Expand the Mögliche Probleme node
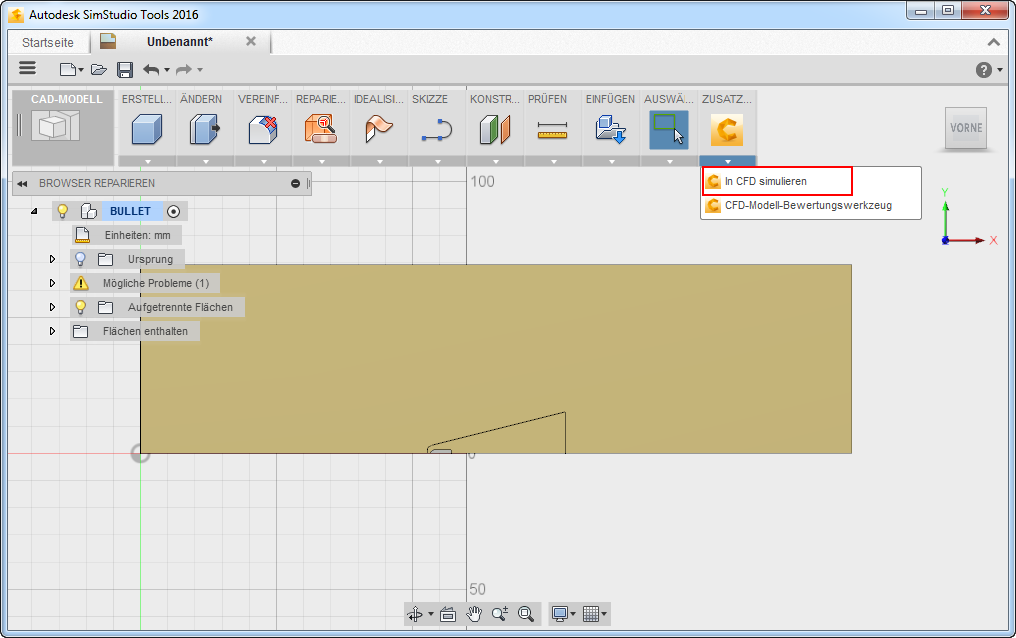The height and width of the screenshot is (638, 1016). (x=52, y=283)
